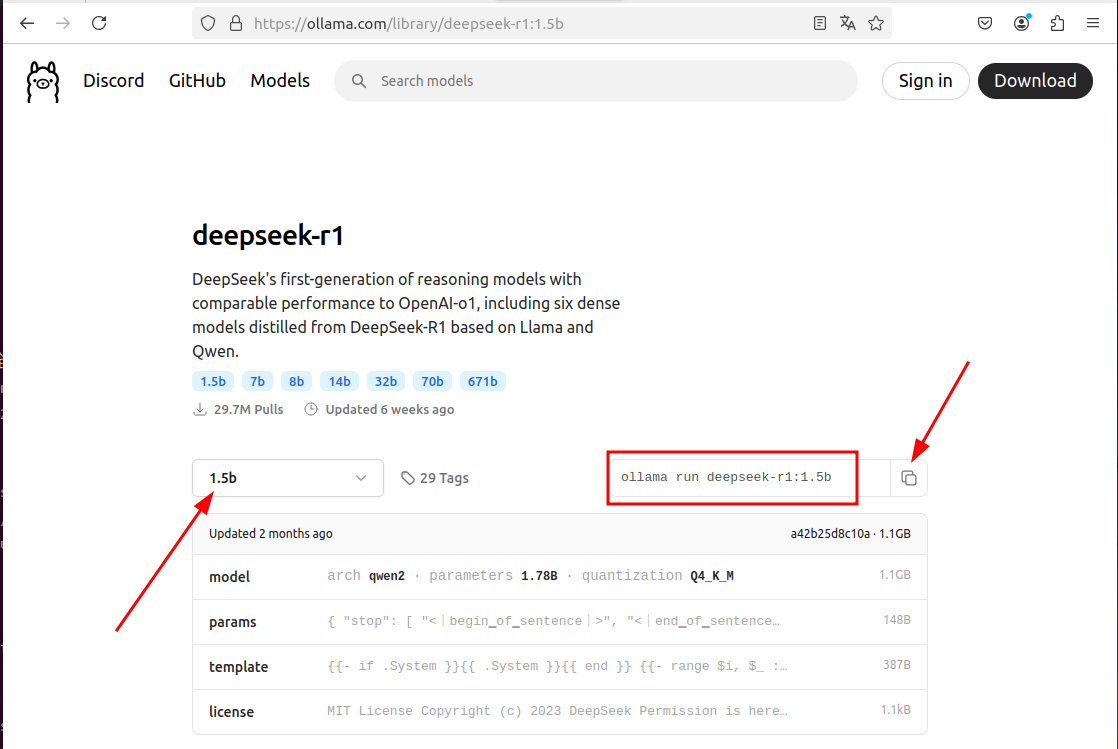This screenshot has height=749, width=1118.
Task: Open the params file row
Action: pos(560,621)
